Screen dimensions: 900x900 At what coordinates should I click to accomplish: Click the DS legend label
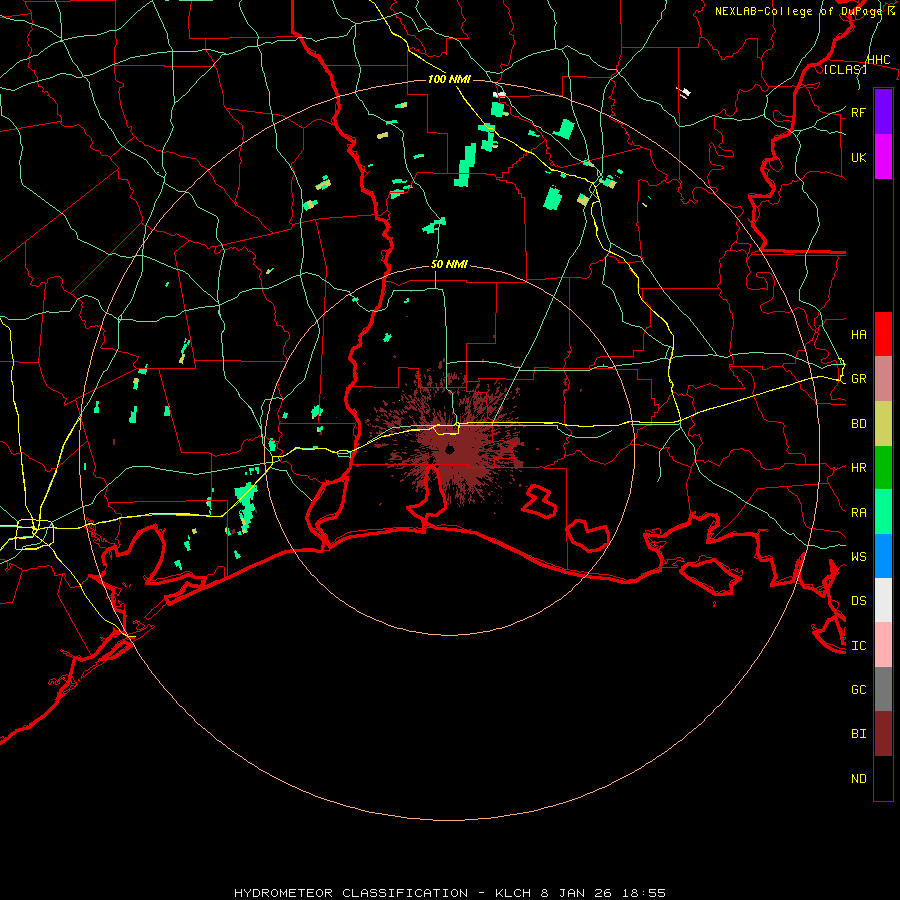click(x=858, y=601)
